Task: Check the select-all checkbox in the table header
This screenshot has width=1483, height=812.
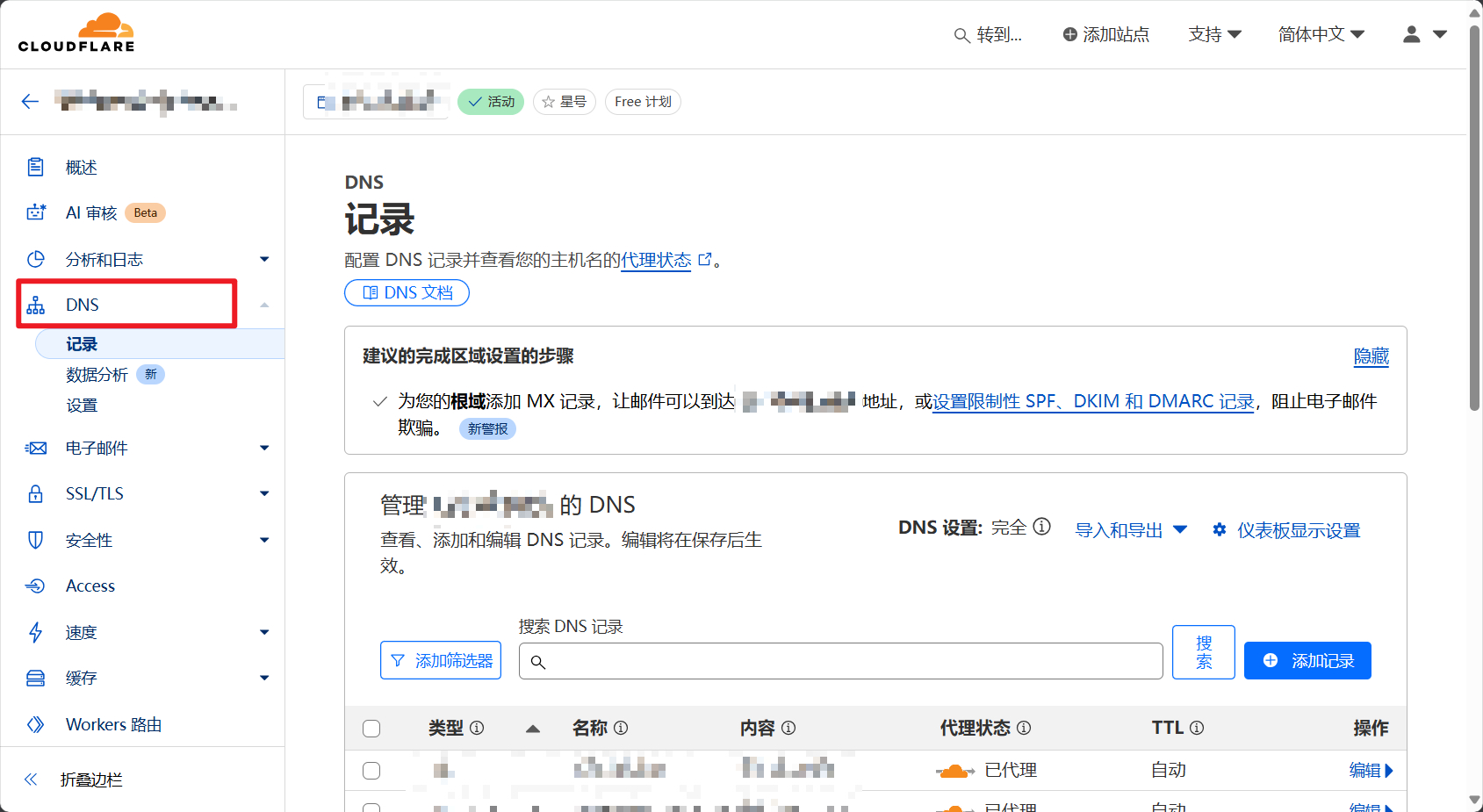Action: [x=371, y=728]
